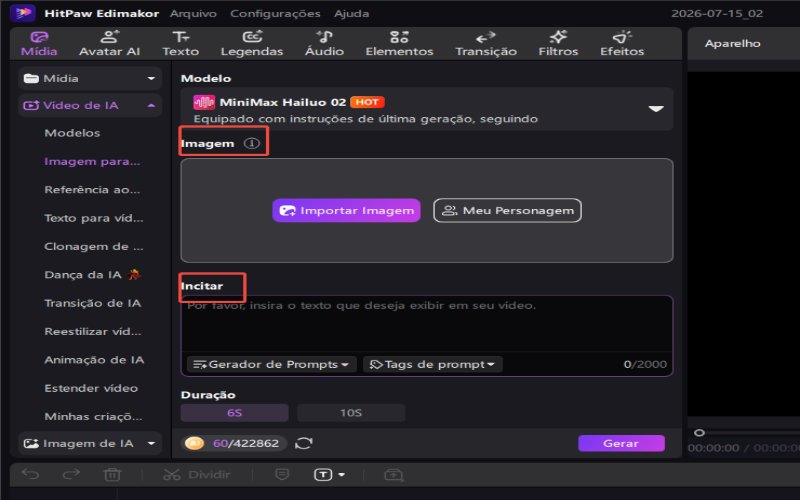Click the info icon next to Imagem
The height and width of the screenshot is (500, 800).
point(252,143)
